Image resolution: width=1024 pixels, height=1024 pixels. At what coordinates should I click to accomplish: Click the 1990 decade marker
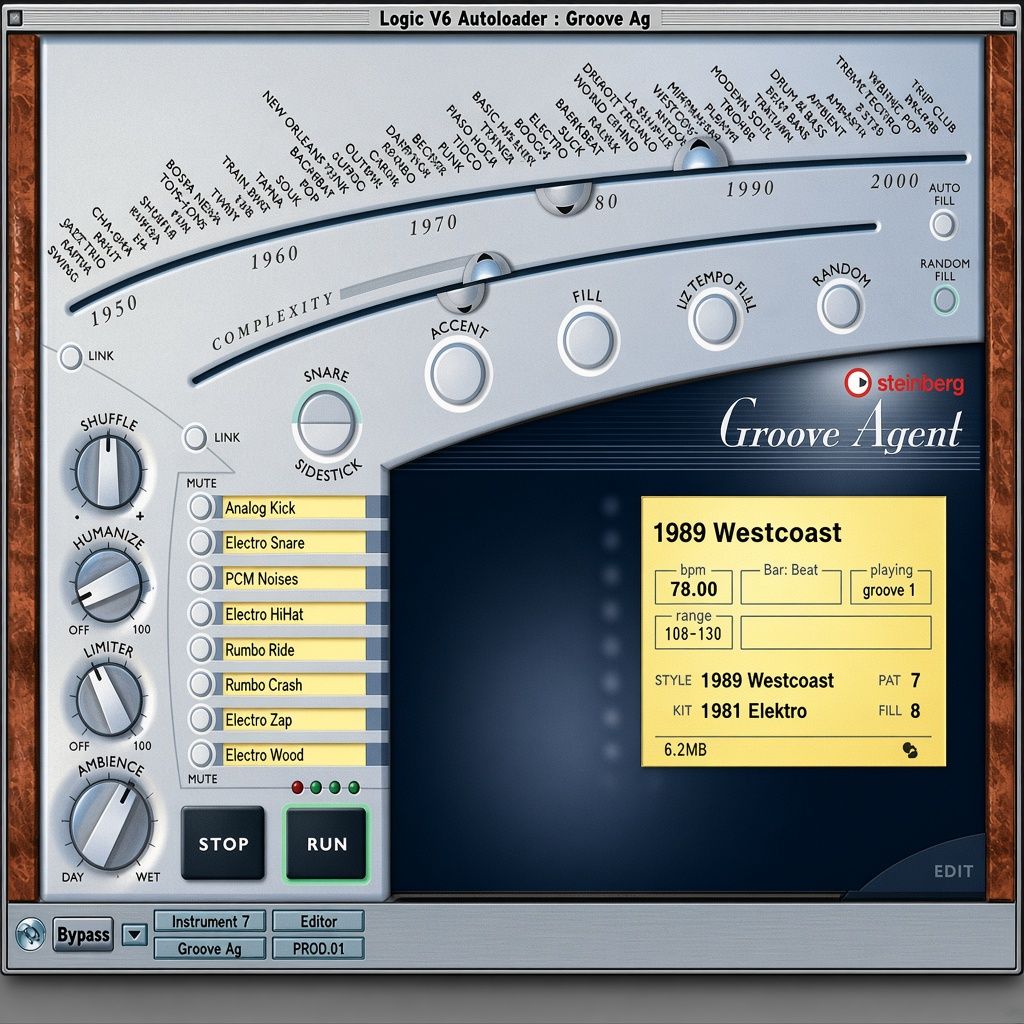tap(750, 189)
